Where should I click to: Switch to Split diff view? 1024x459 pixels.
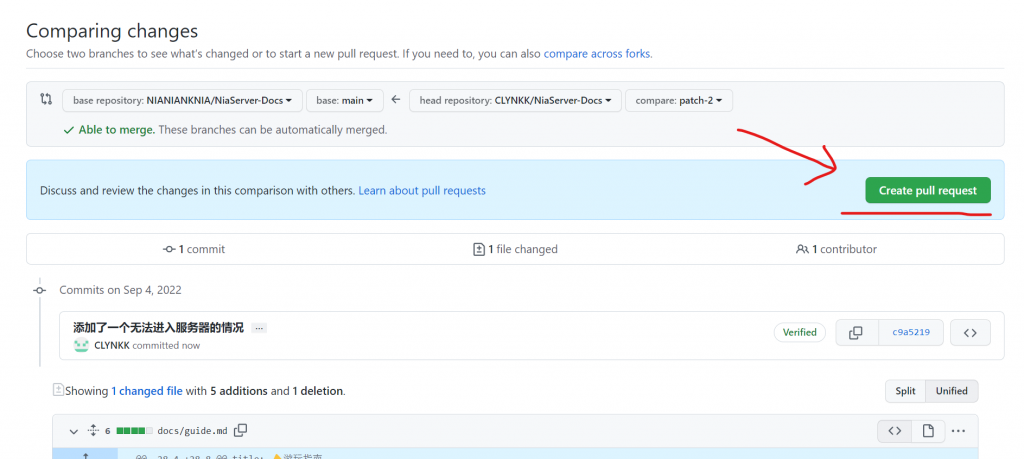pos(905,391)
